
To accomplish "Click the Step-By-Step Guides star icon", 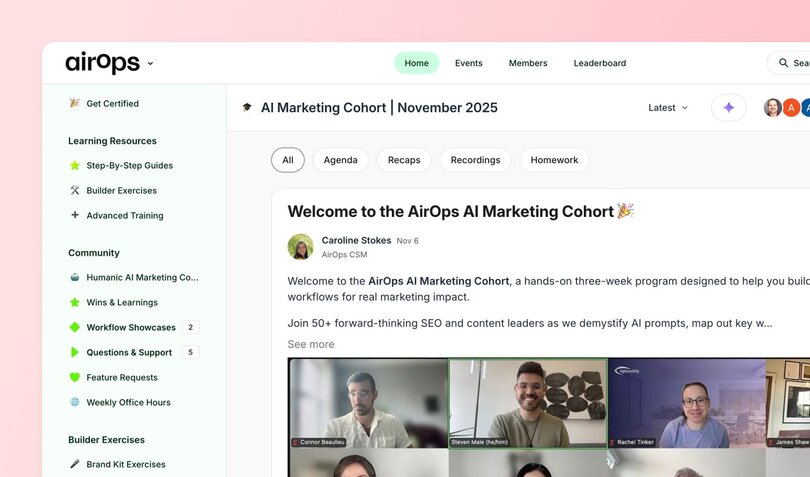I will pos(75,165).
